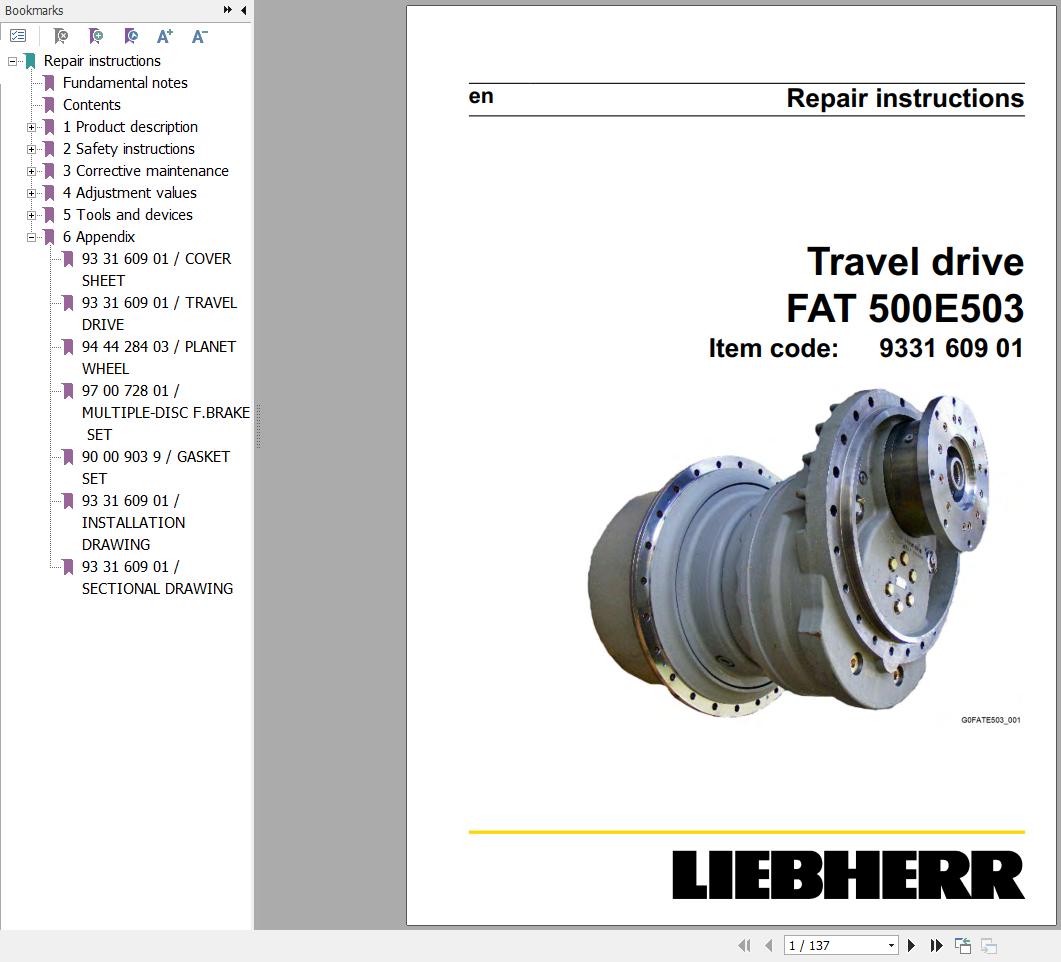Expand the 3 Corrective maintenance bookmark

[x=31, y=171]
